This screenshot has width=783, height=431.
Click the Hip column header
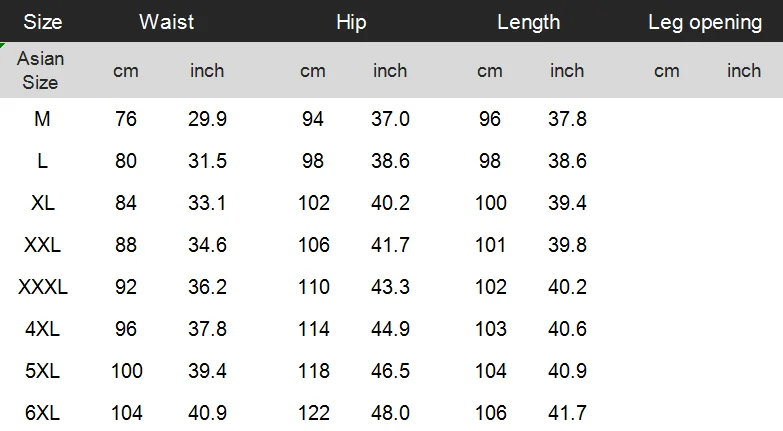coord(351,22)
